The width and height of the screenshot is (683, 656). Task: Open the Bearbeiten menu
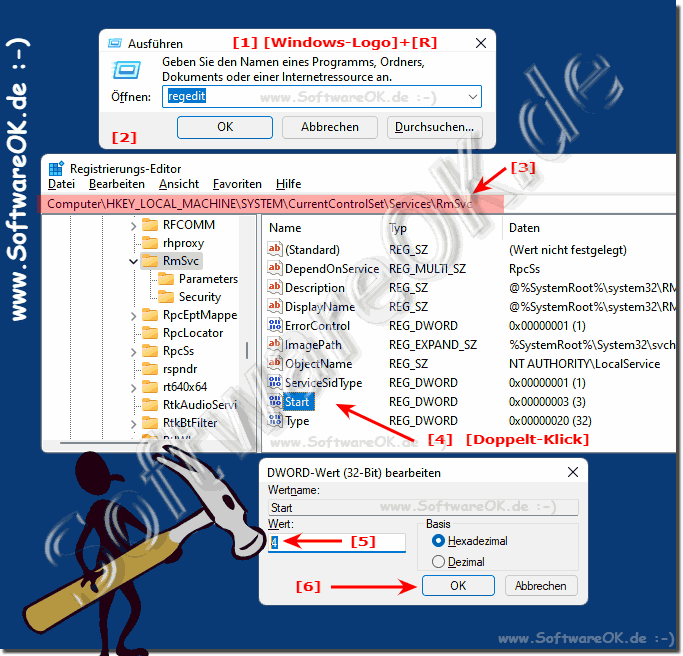[x=117, y=184]
